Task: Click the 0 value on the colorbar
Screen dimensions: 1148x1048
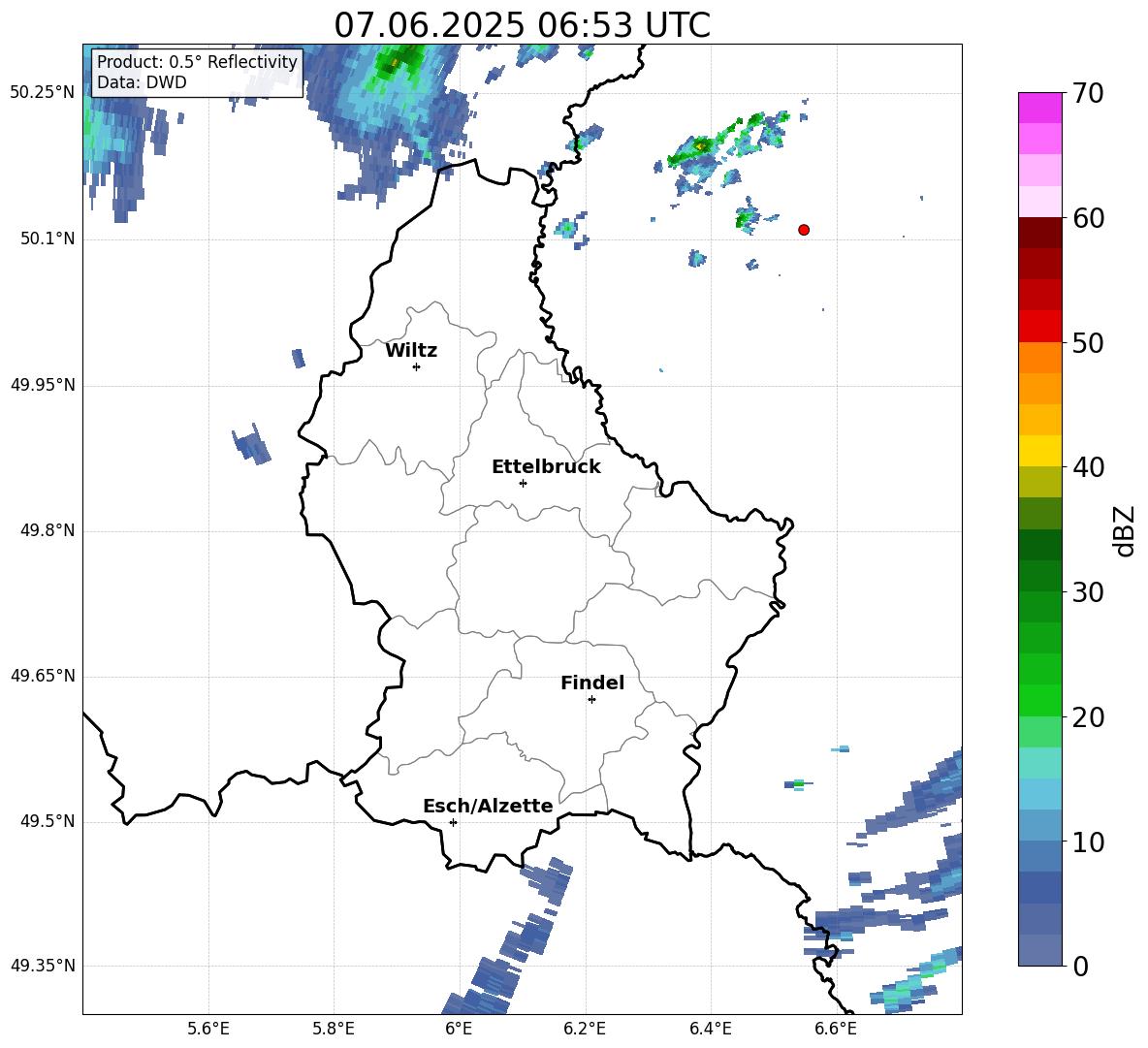Action: click(1080, 967)
